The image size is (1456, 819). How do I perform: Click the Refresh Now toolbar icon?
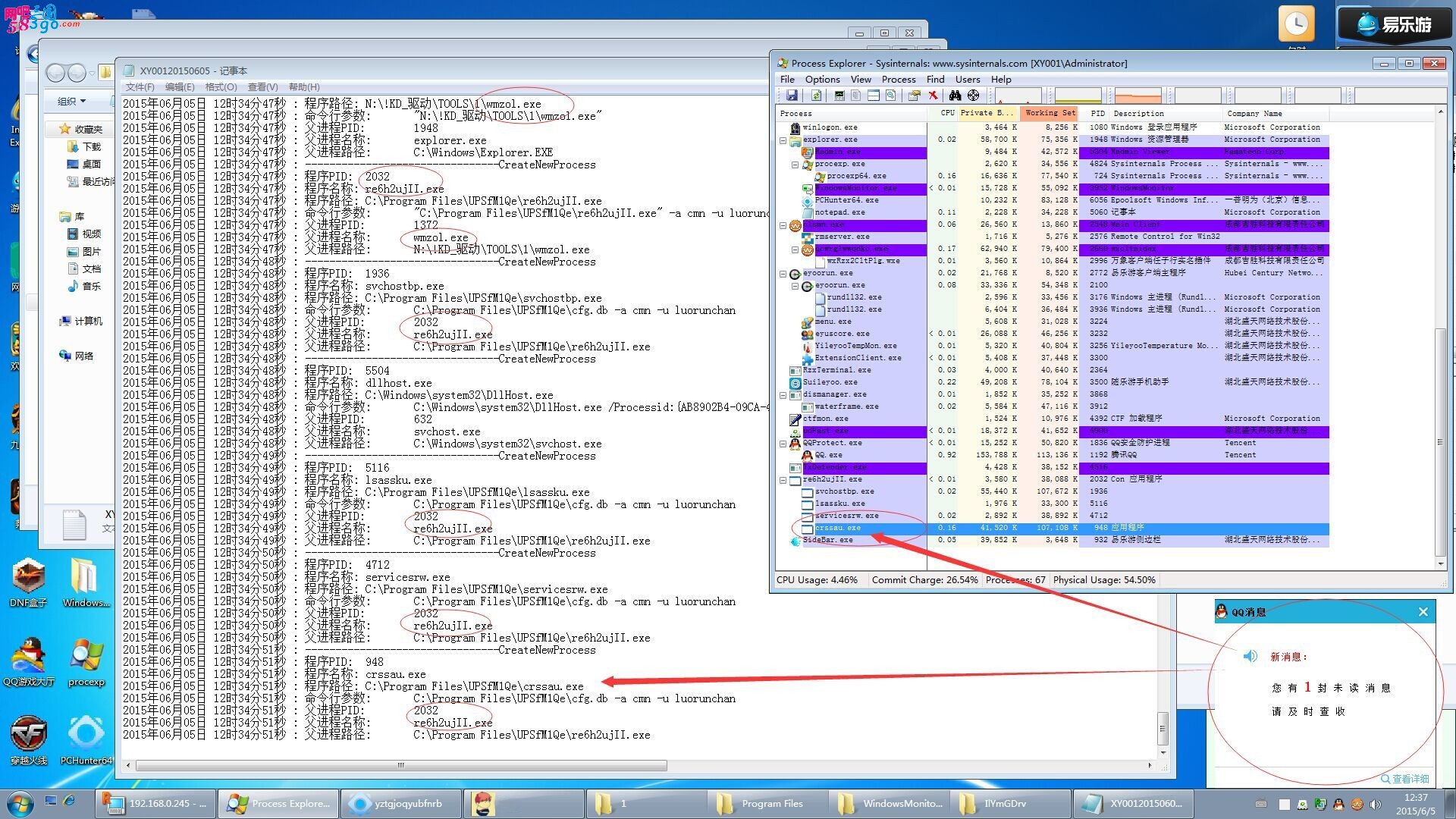point(816,96)
